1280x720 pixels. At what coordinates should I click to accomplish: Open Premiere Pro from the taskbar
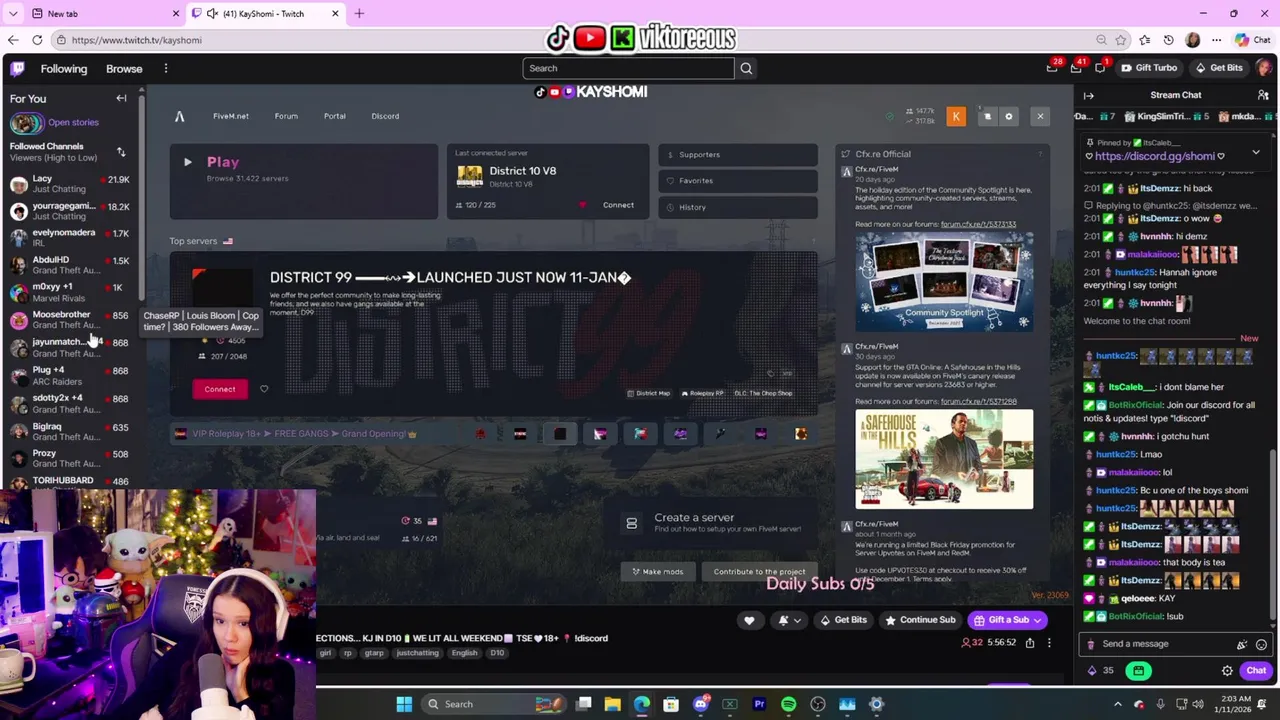point(759,704)
